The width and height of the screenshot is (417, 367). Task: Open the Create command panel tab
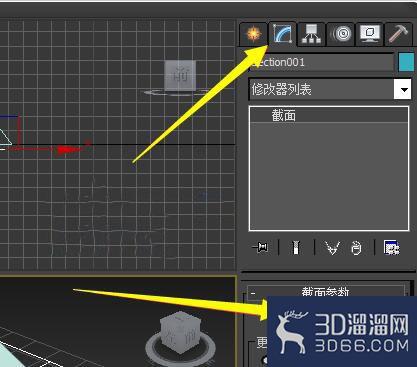253,34
